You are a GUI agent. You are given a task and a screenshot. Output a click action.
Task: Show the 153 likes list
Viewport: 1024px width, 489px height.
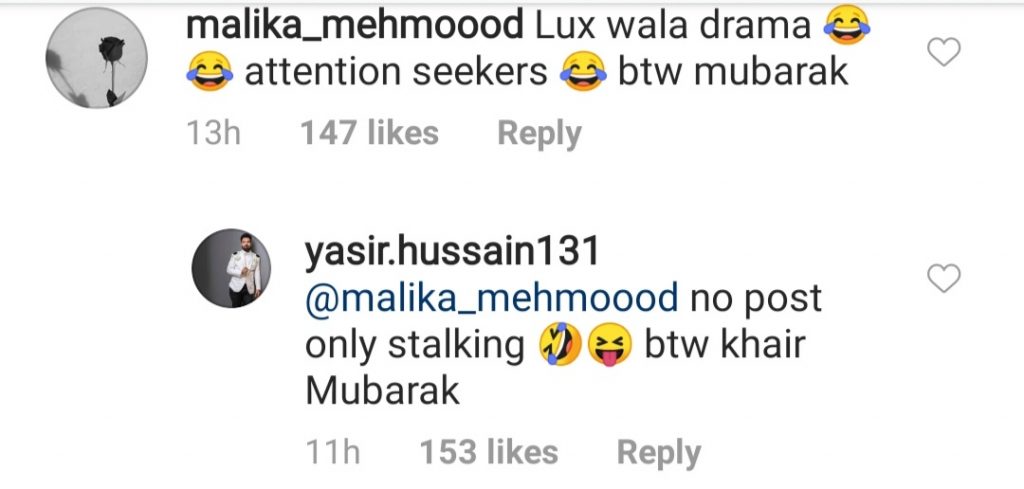488,452
